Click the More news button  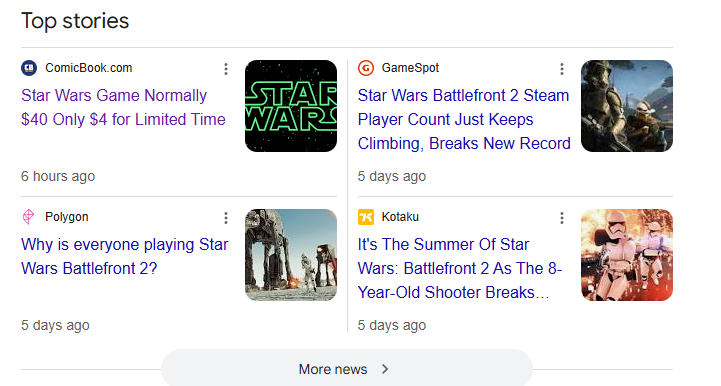pos(347,369)
